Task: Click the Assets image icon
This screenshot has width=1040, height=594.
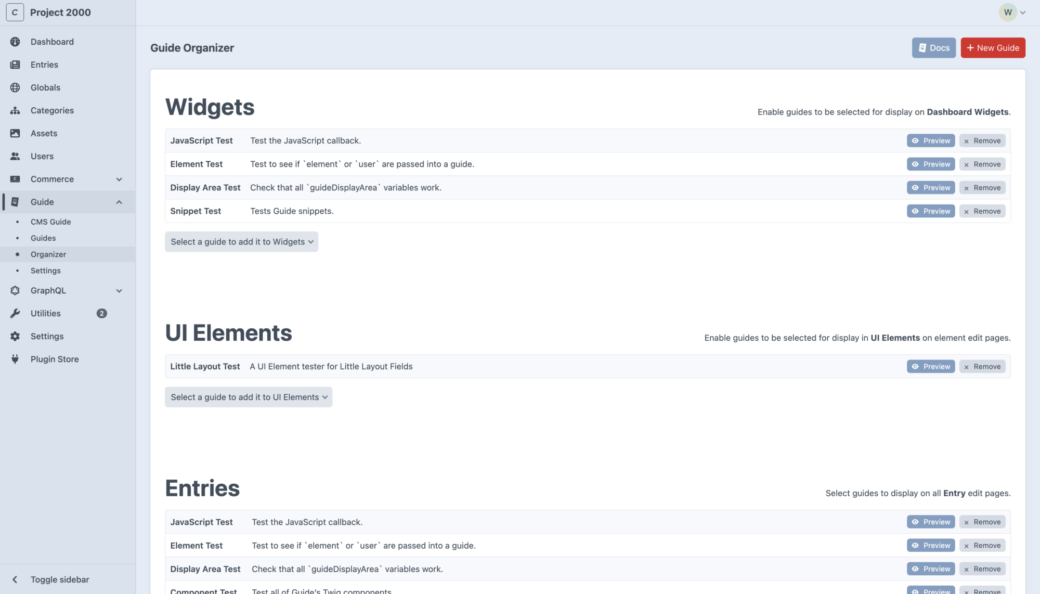Action: pos(15,133)
